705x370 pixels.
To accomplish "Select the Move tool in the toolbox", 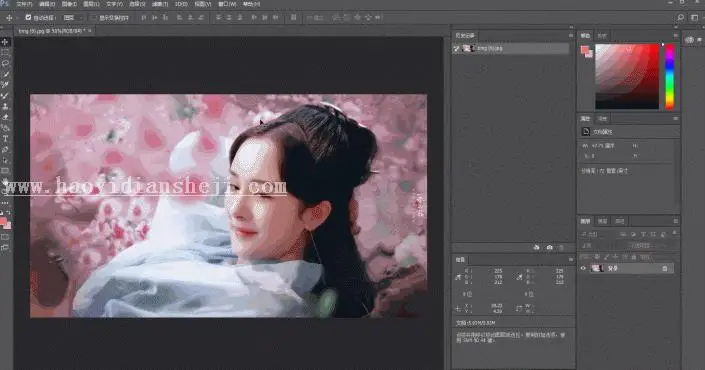I will (x=5, y=42).
